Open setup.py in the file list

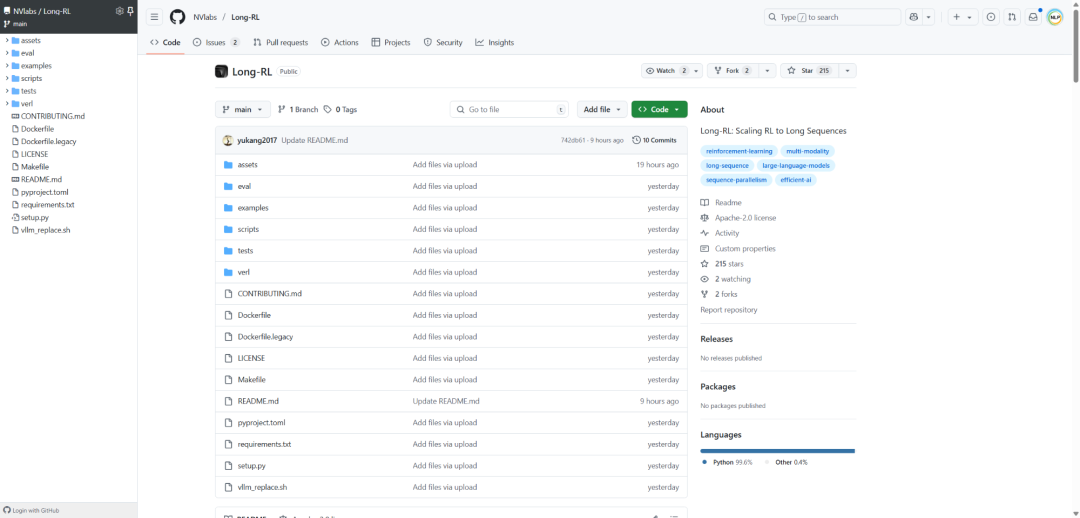click(x=251, y=466)
